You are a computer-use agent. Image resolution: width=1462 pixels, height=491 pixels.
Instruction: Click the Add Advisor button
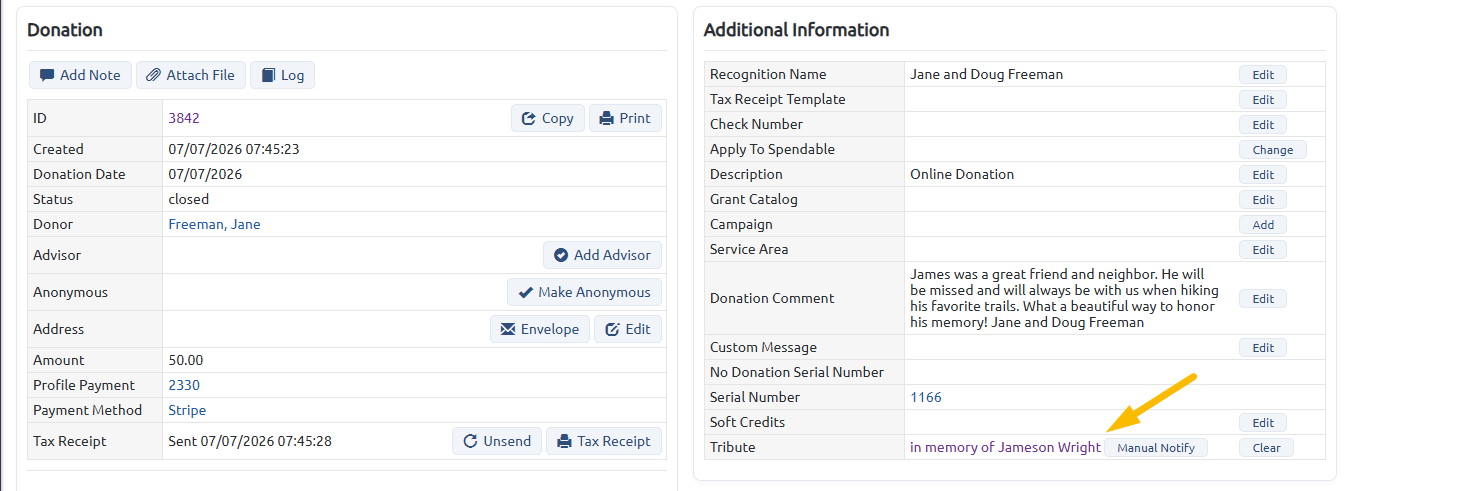tap(602, 255)
